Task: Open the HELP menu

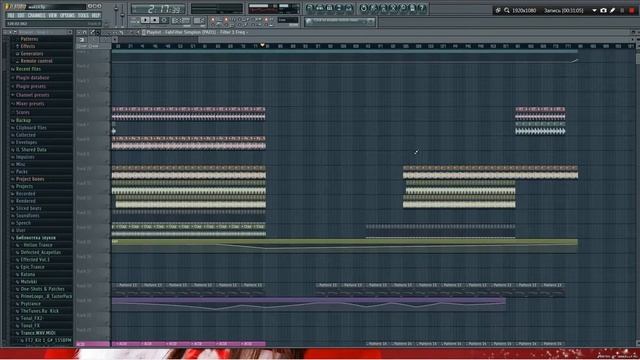Action: point(96,16)
